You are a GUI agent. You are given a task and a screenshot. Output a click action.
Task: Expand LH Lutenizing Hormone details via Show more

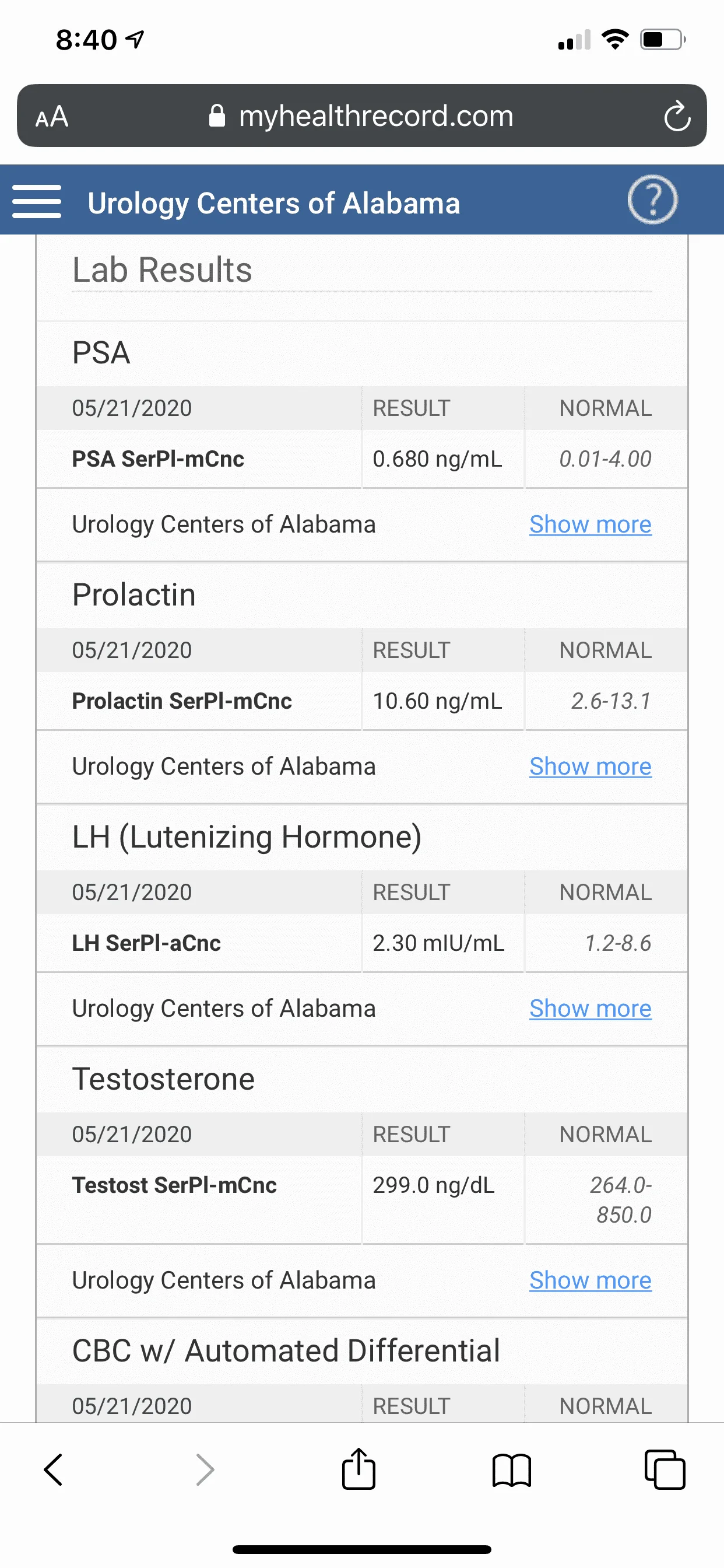tap(590, 1009)
